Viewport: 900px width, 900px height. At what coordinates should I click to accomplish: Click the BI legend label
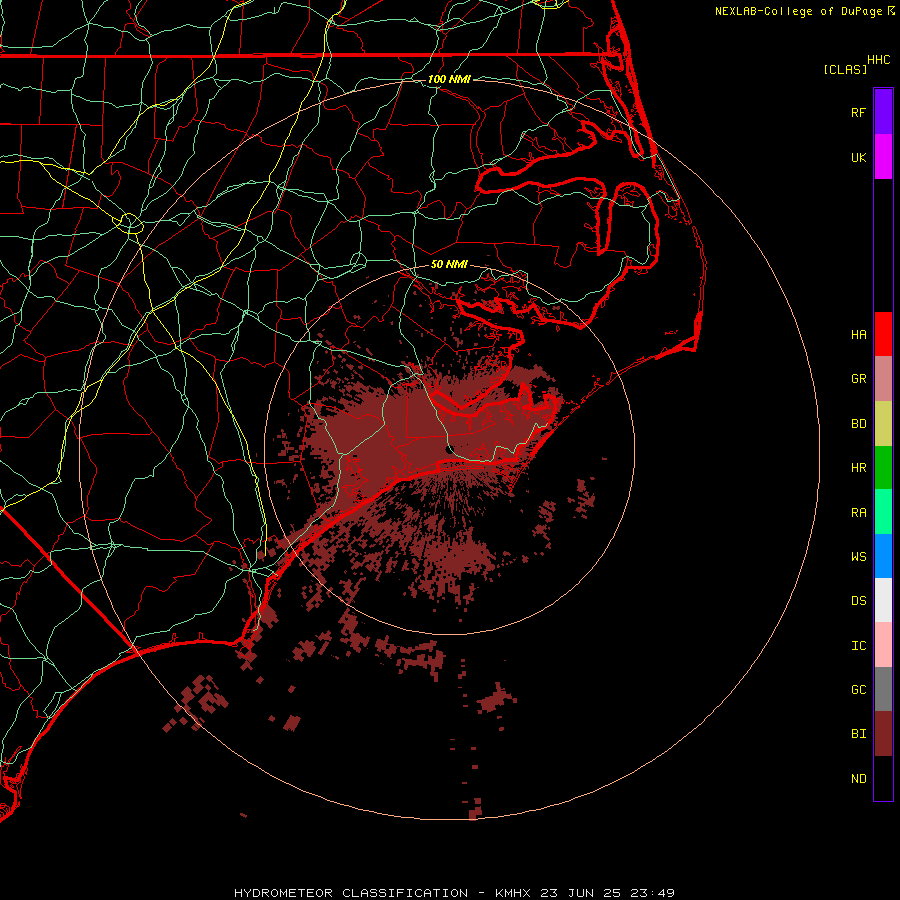click(858, 734)
